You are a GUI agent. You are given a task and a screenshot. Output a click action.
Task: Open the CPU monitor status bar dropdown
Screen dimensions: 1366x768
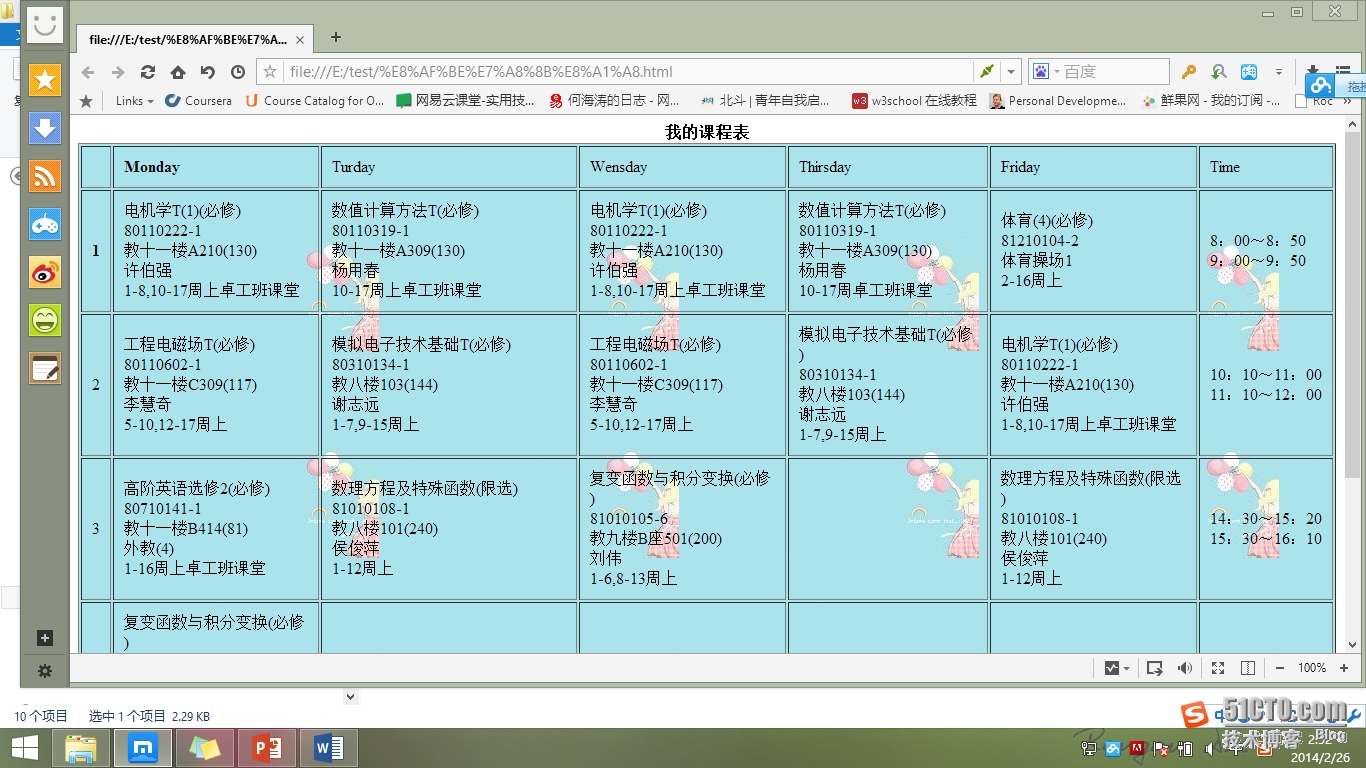pos(1117,668)
